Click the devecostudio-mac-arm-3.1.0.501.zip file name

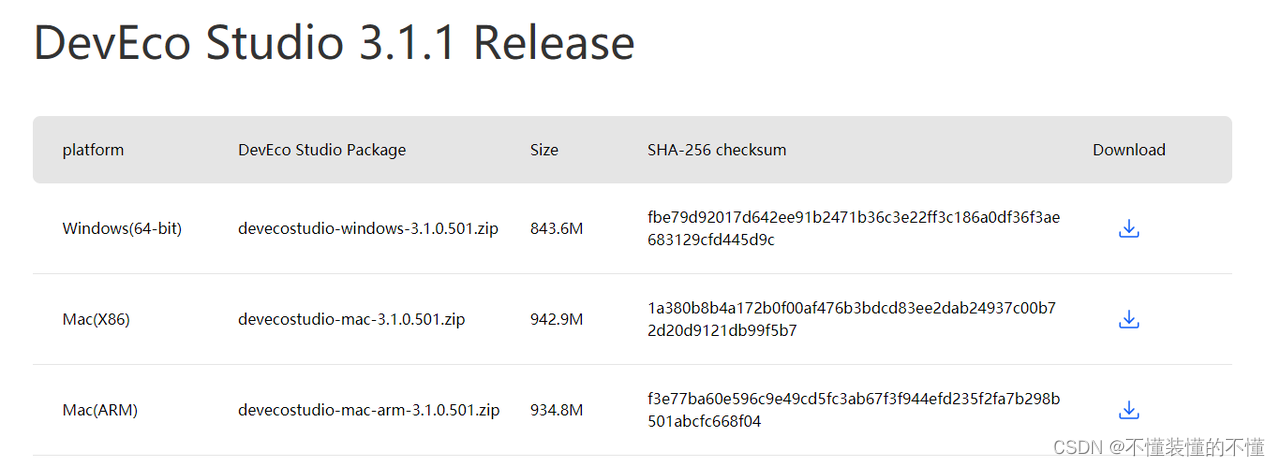pyautogui.click(x=369, y=410)
